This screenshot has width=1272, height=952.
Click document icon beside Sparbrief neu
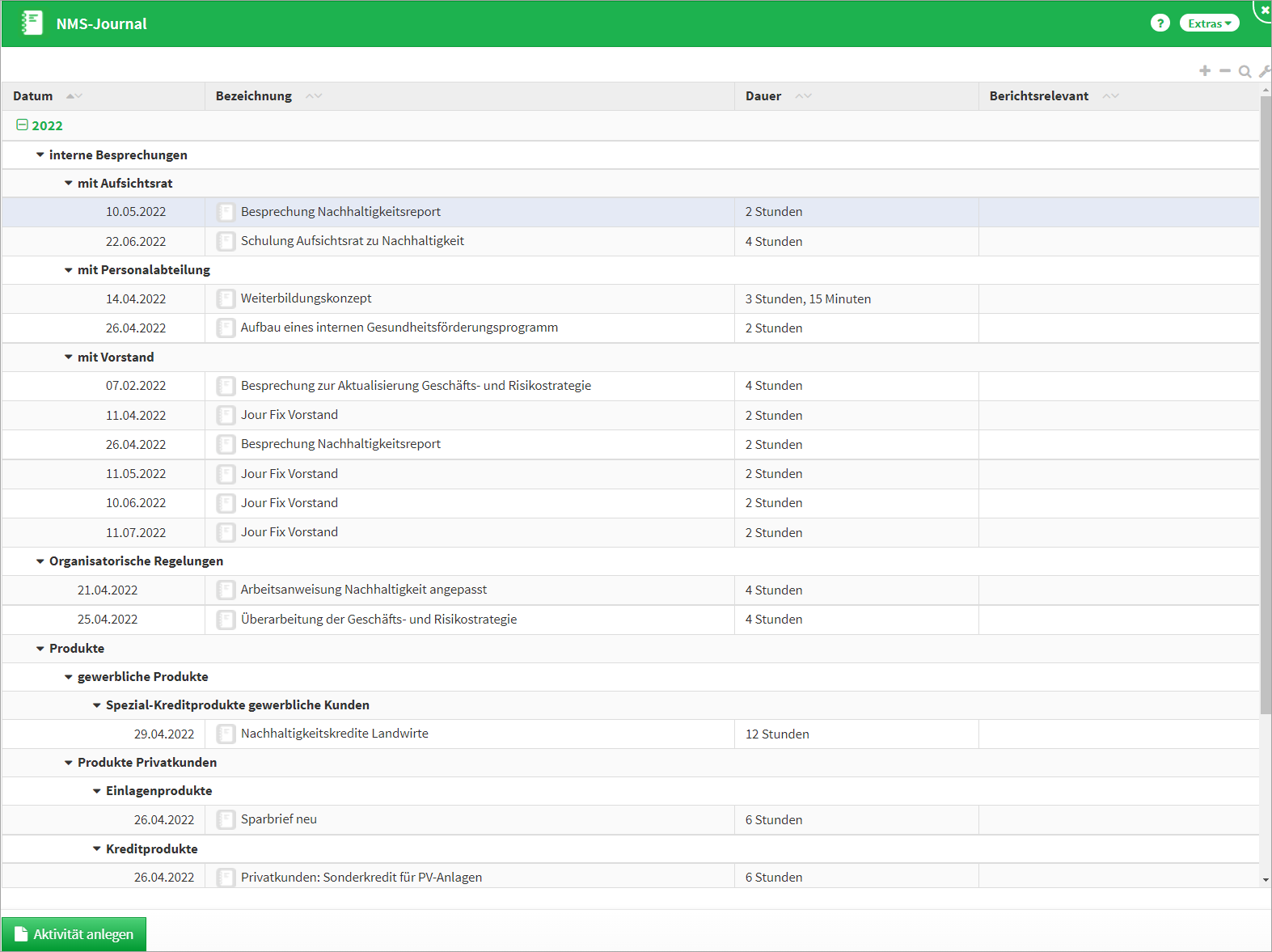click(x=226, y=820)
